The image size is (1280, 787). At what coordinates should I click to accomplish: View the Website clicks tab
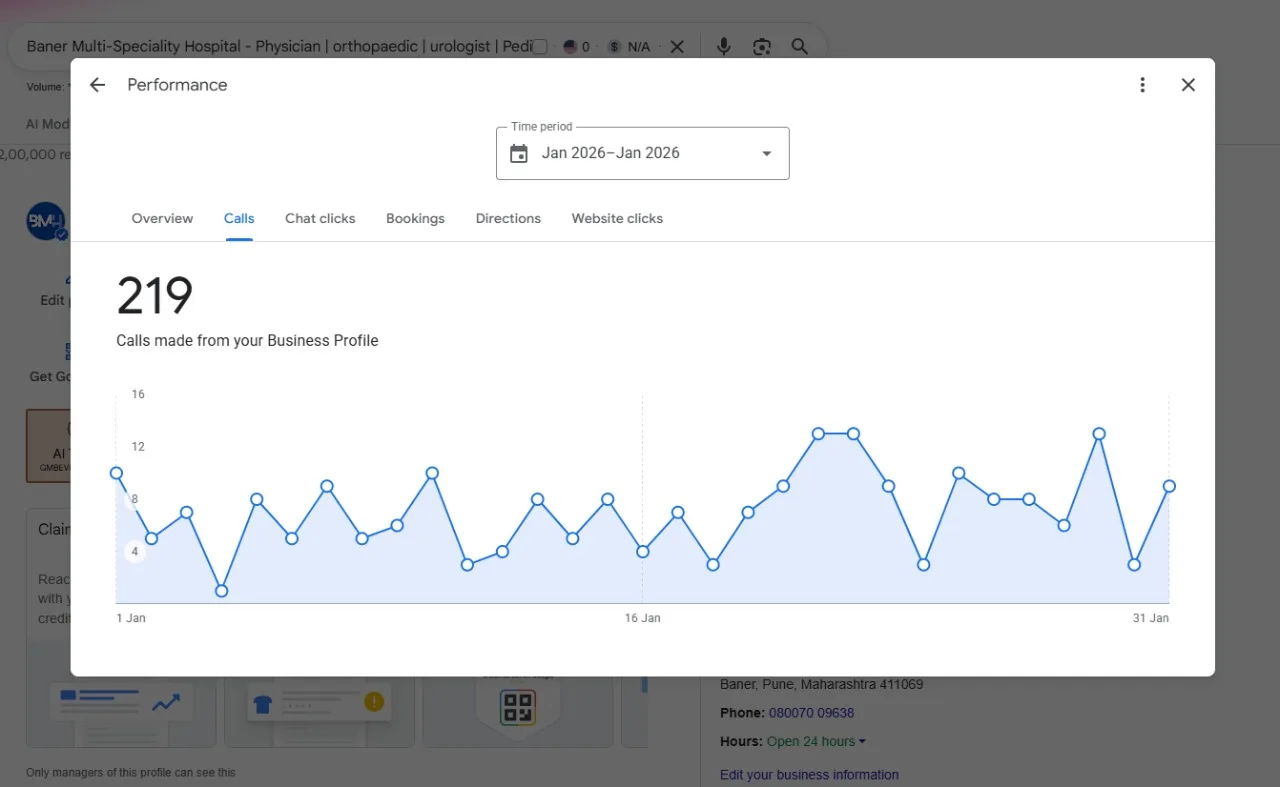pos(617,218)
